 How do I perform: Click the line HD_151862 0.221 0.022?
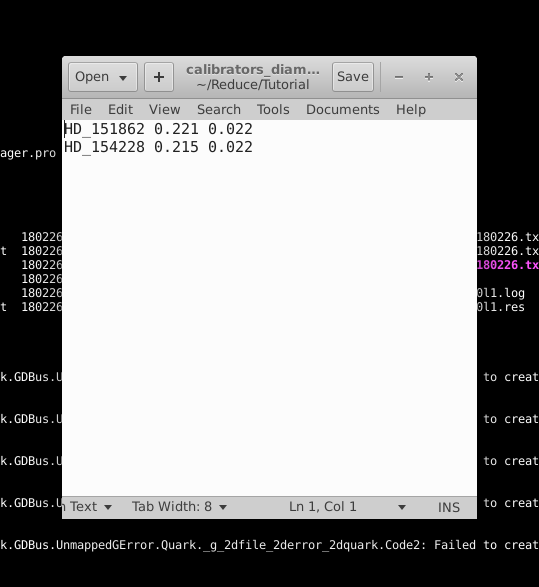(x=158, y=129)
